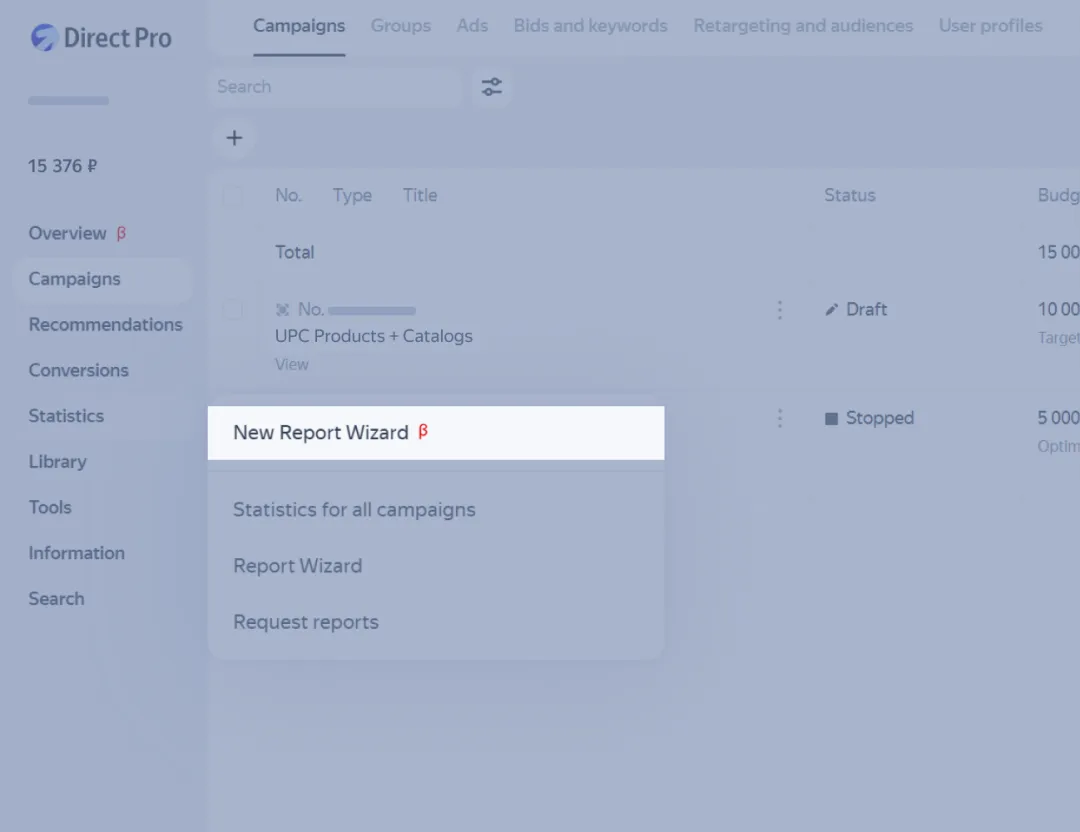Click the plus button to add campaign
This screenshot has height=832, width=1080.
234,138
